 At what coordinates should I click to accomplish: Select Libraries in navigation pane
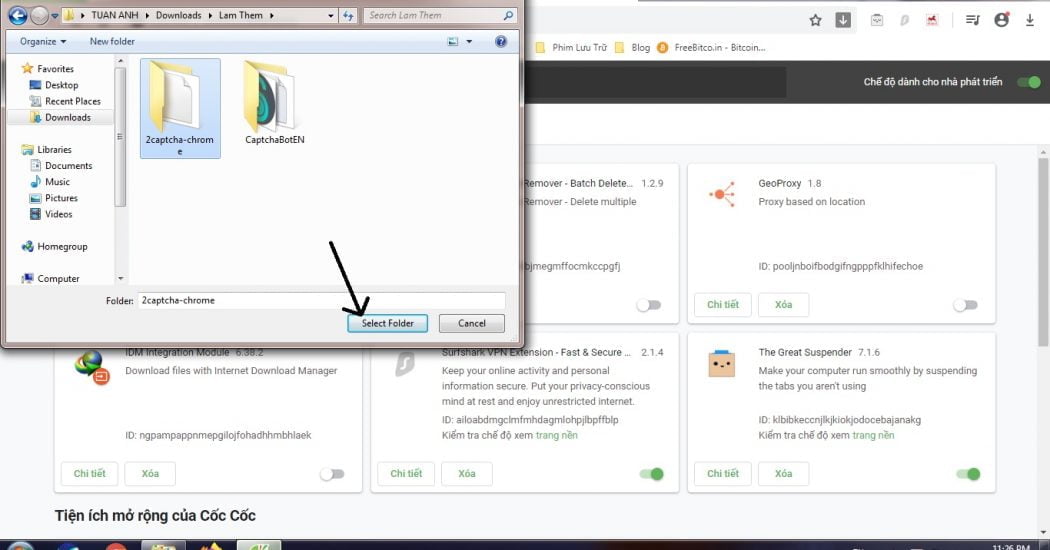[46, 149]
